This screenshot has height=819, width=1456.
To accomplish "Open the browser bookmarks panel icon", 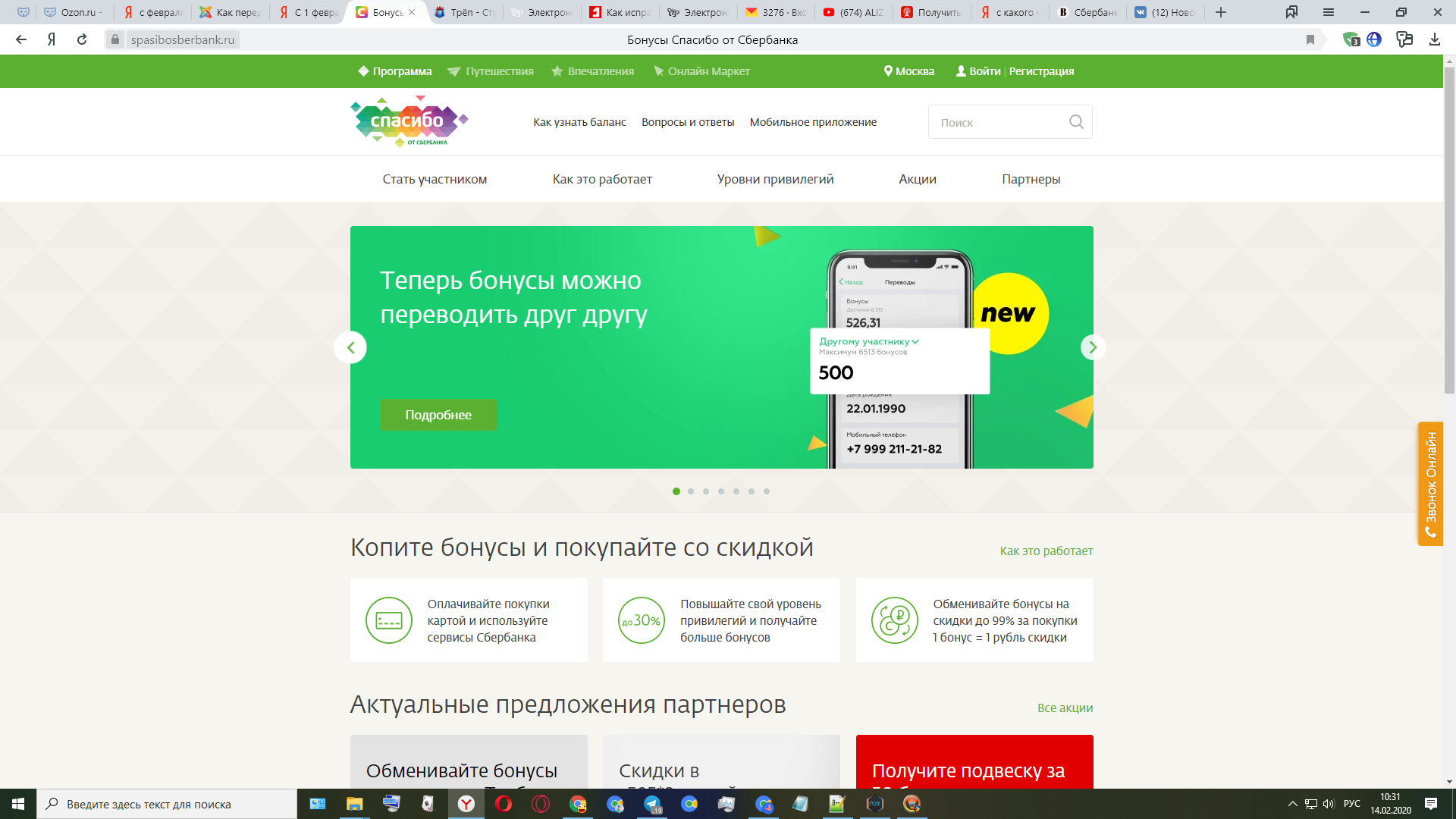I will (x=1292, y=12).
